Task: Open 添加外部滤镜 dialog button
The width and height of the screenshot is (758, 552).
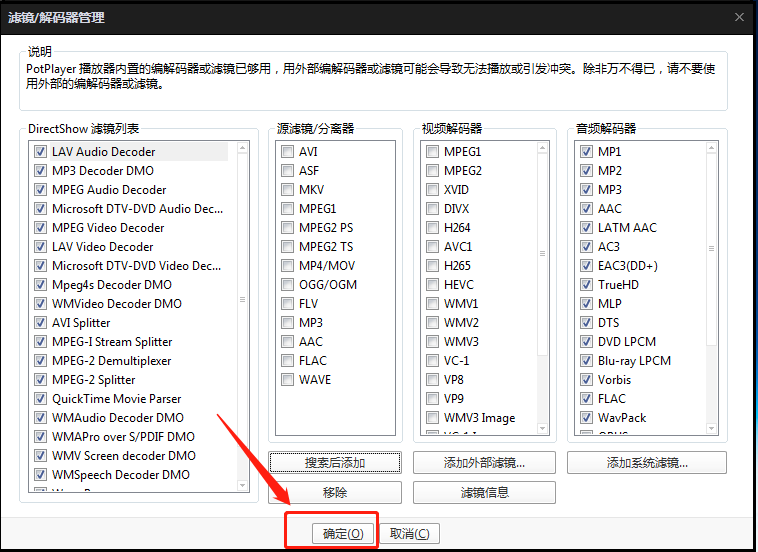Action: (483, 462)
